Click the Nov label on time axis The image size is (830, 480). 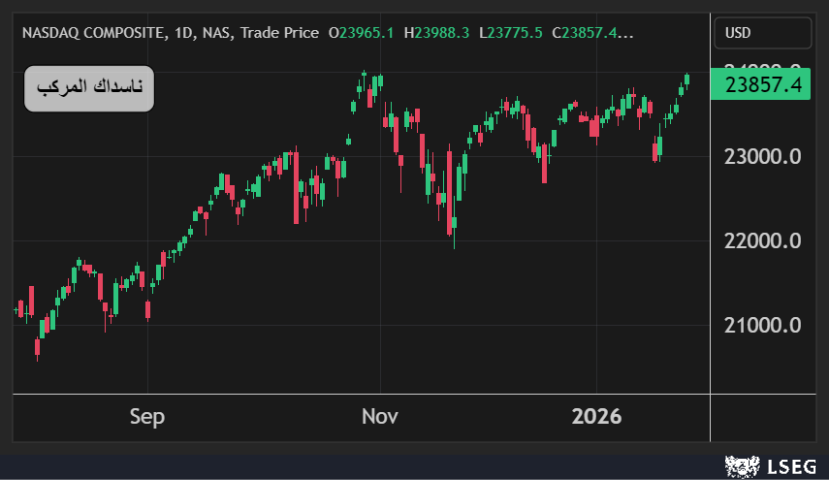tap(380, 416)
